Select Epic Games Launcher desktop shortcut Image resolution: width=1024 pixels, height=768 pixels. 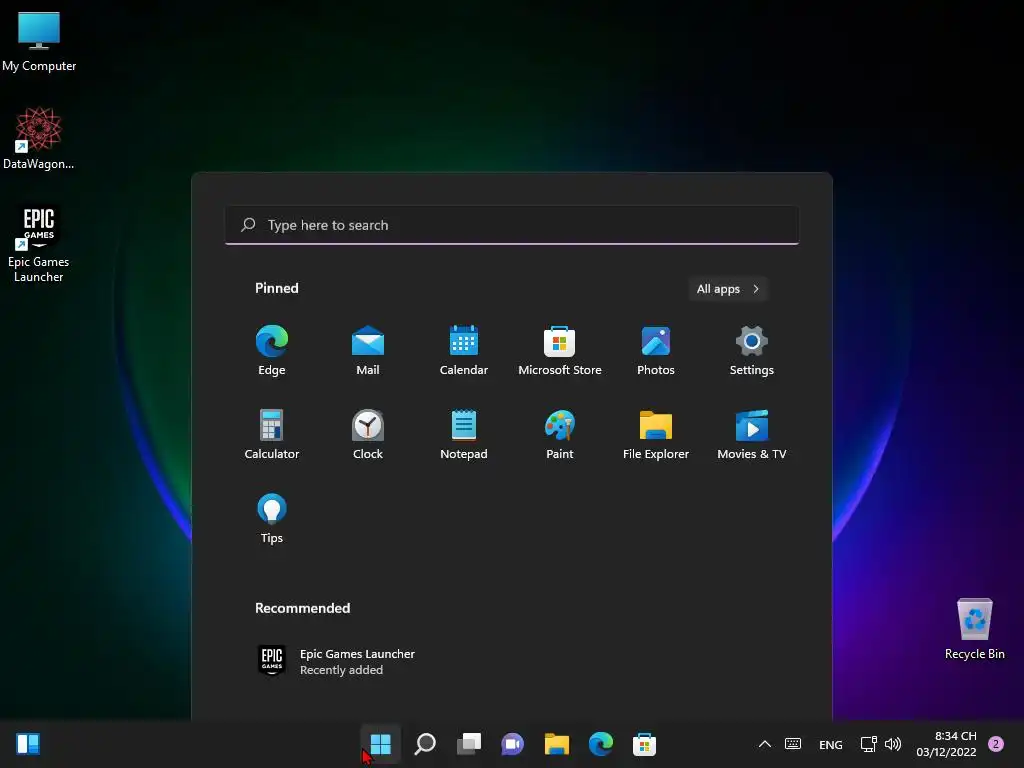click(x=39, y=244)
